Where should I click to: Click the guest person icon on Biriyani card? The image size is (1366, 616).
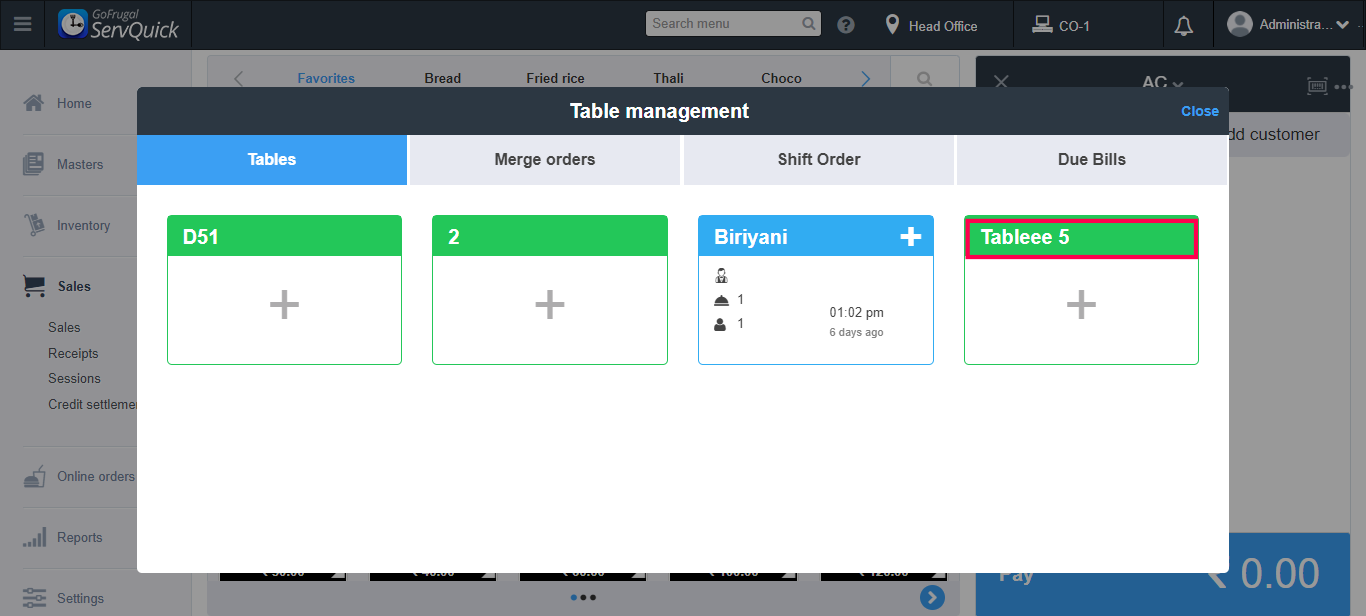click(x=721, y=324)
